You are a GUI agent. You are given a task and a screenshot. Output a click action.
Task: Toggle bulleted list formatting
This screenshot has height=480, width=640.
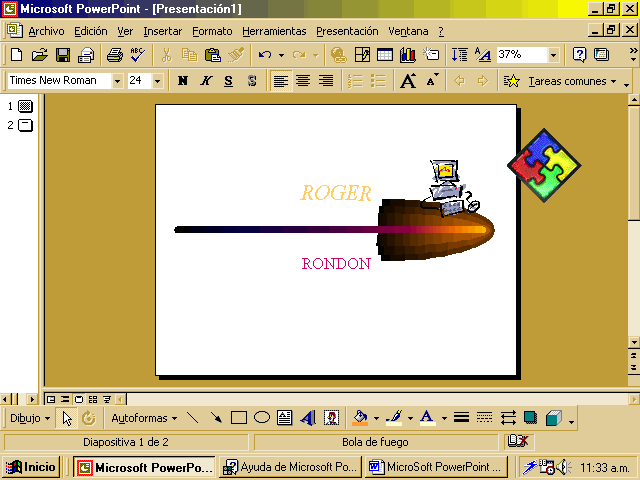(x=378, y=81)
